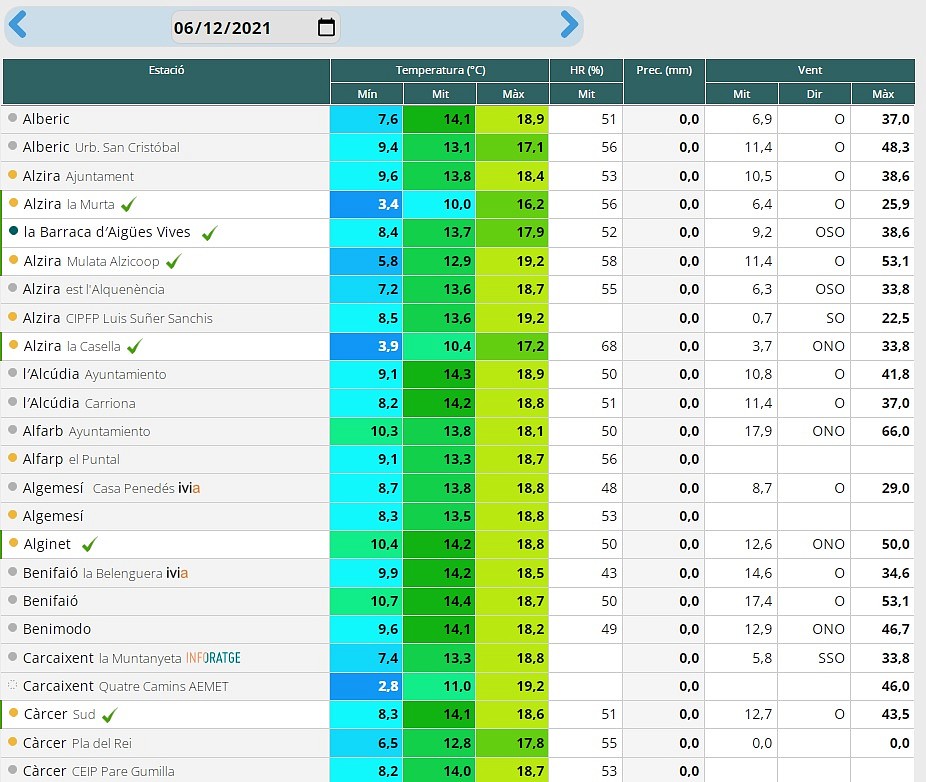Click orange dot of Càrcer Pla del Rei
This screenshot has height=782, width=926.
[x=12, y=742]
